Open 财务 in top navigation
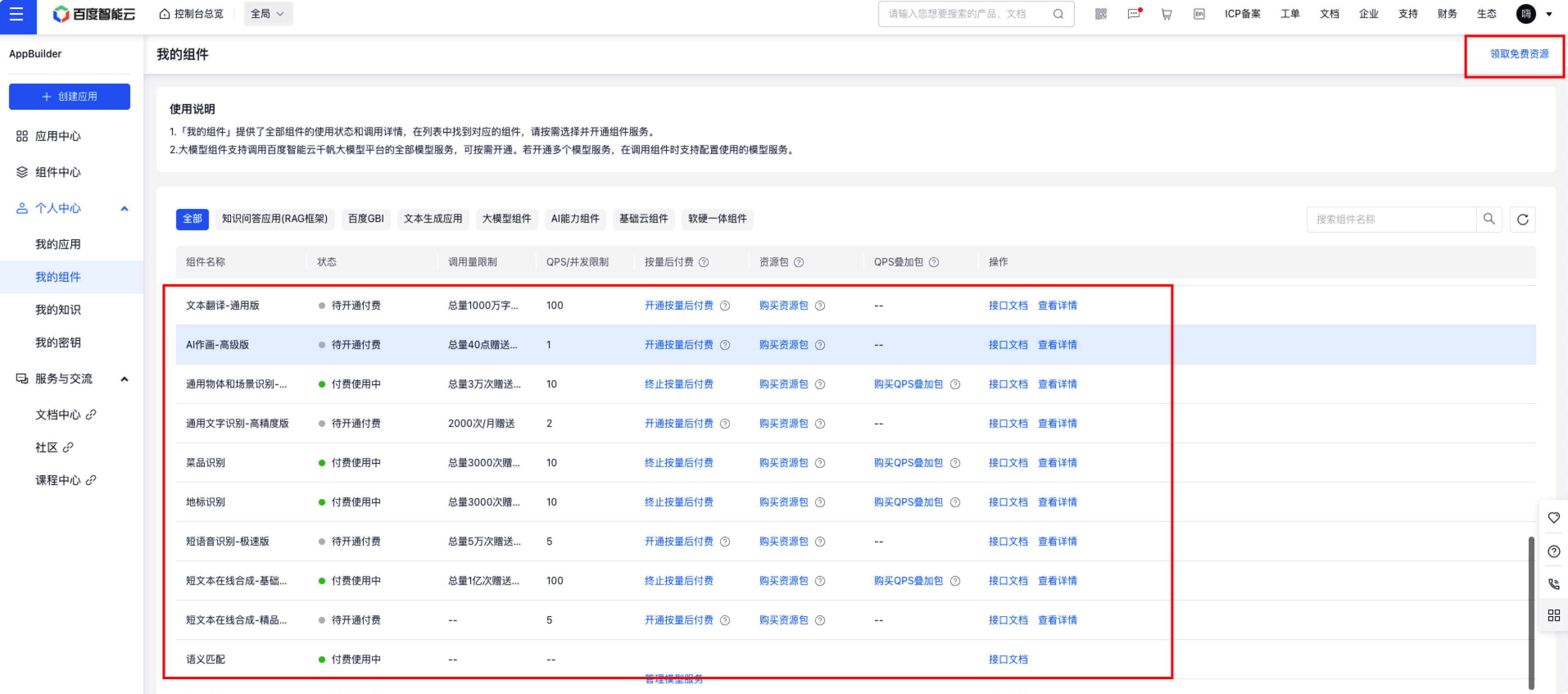 (x=1447, y=14)
